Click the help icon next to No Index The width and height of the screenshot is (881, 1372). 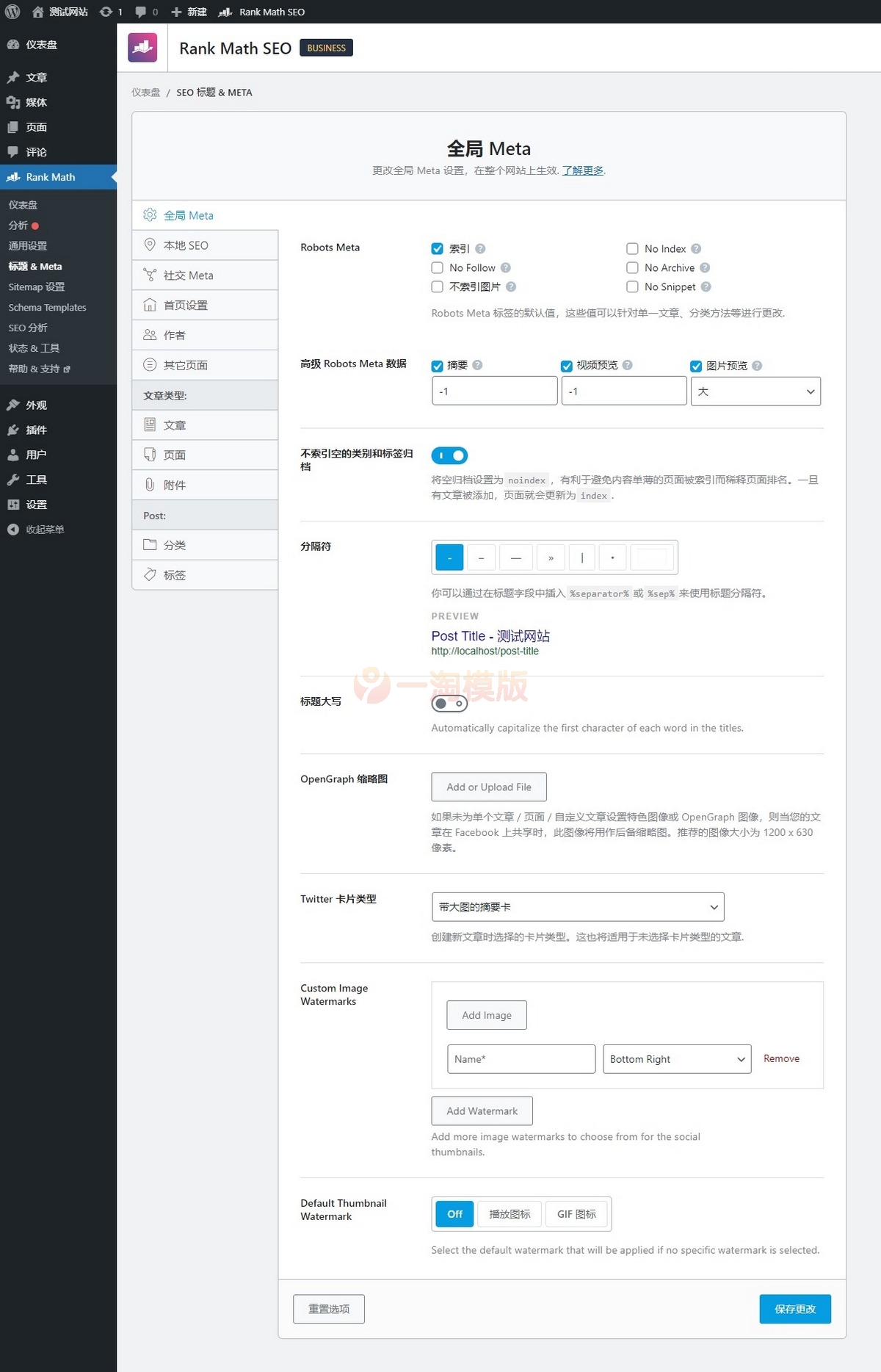pyautogui.click(x=696, y=249)
